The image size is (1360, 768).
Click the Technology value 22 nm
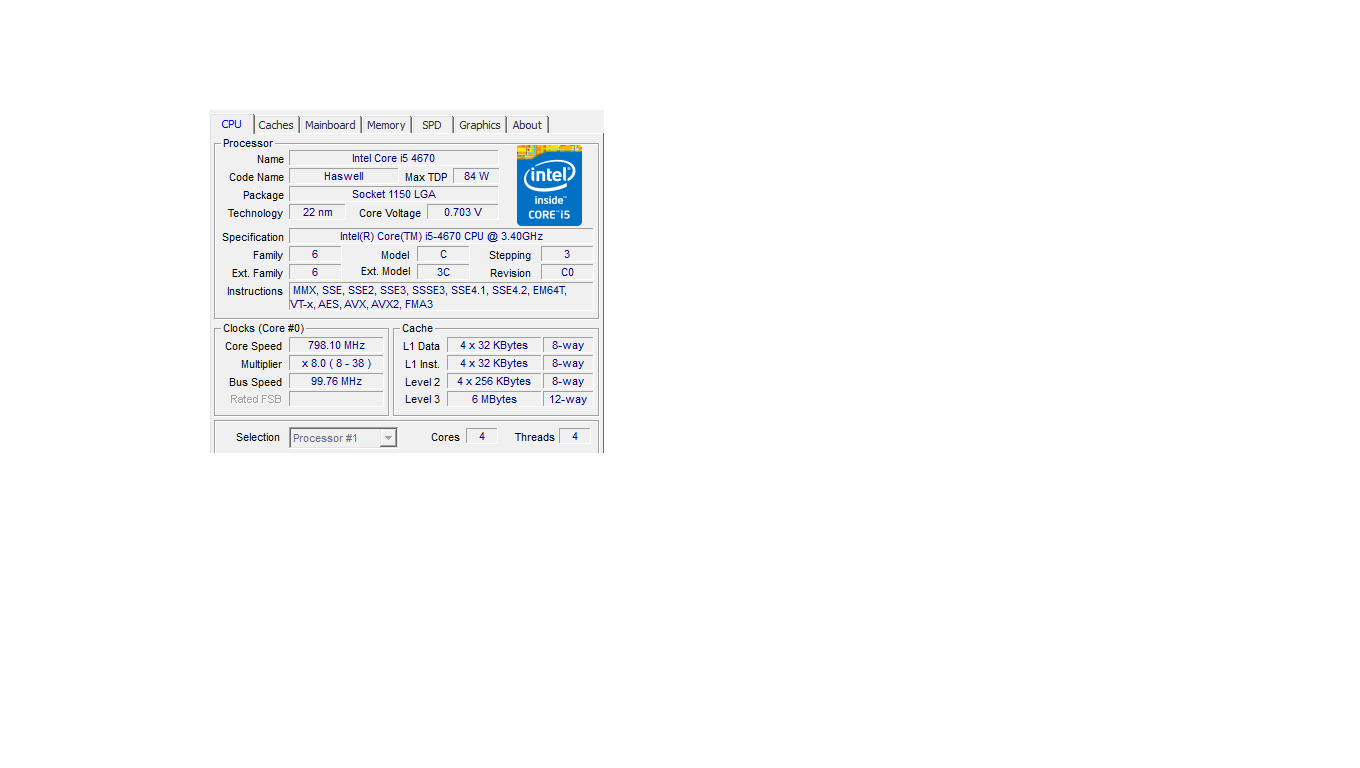317,212
